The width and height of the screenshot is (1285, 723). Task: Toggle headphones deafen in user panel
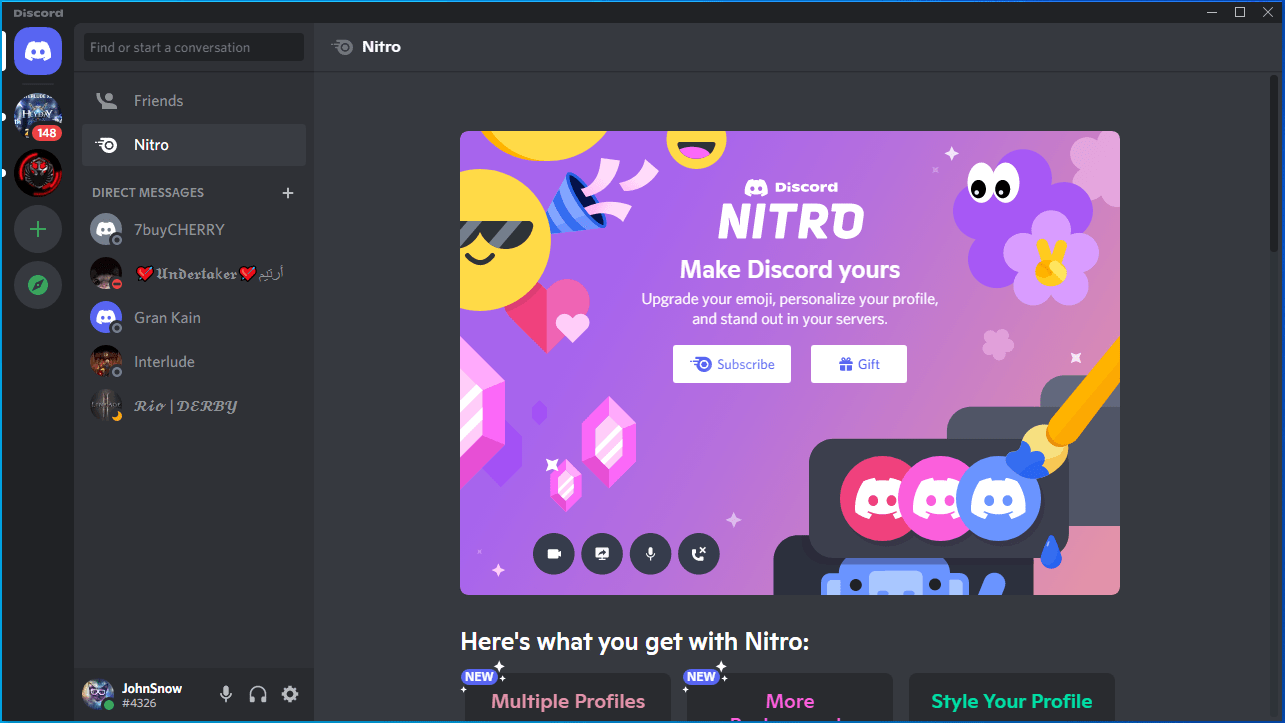pos(258,694)
